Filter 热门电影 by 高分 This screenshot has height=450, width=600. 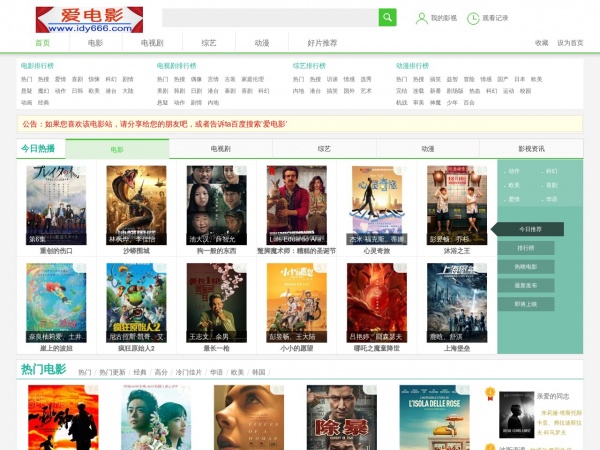161,372
